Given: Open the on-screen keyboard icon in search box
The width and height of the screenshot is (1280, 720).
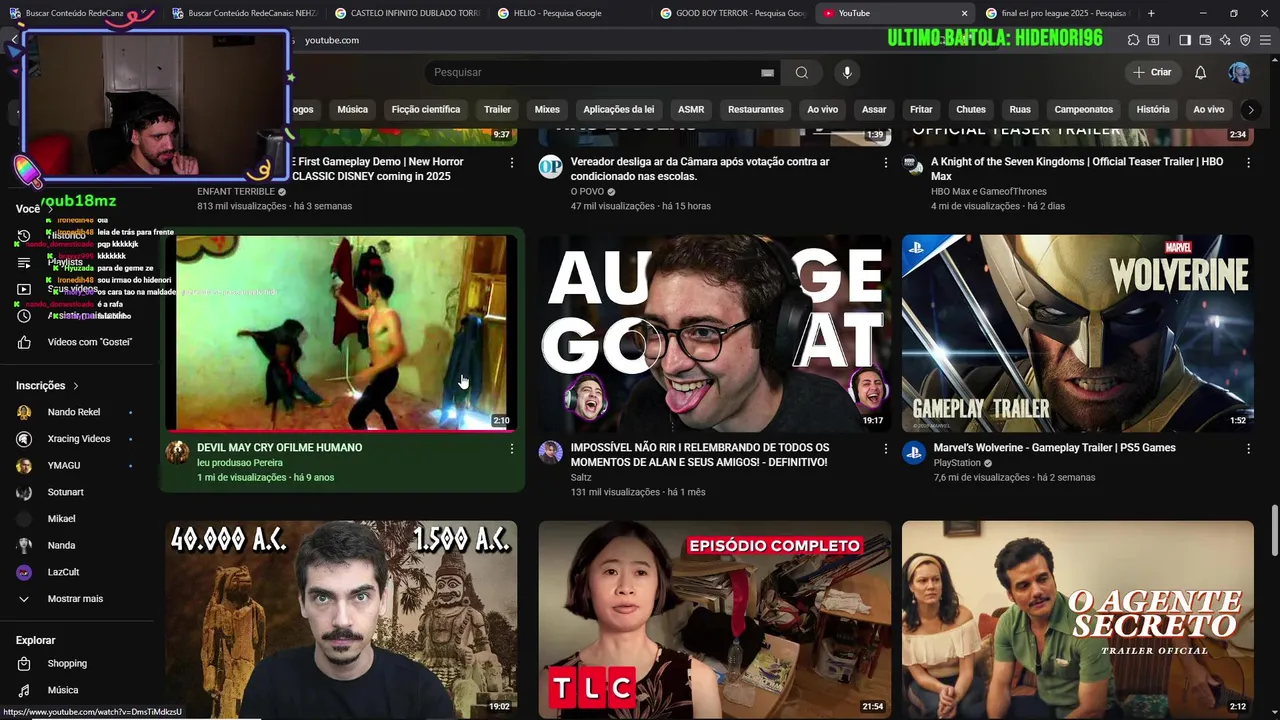Looking at the screenshot, I should coord(767,72).
